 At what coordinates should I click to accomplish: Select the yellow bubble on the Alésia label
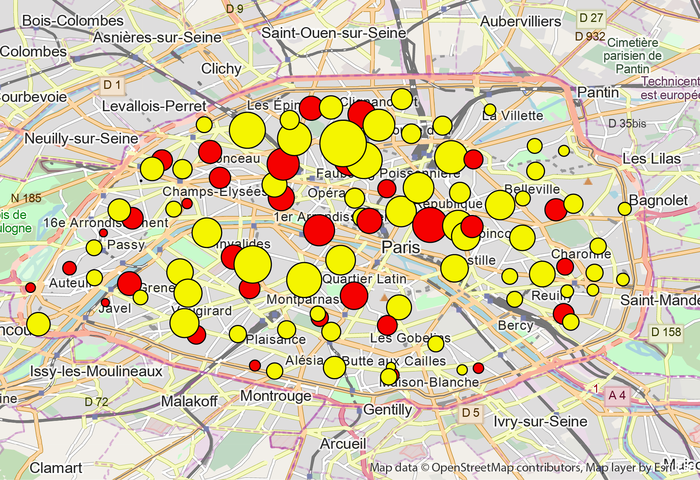click(x=334, y=367)
